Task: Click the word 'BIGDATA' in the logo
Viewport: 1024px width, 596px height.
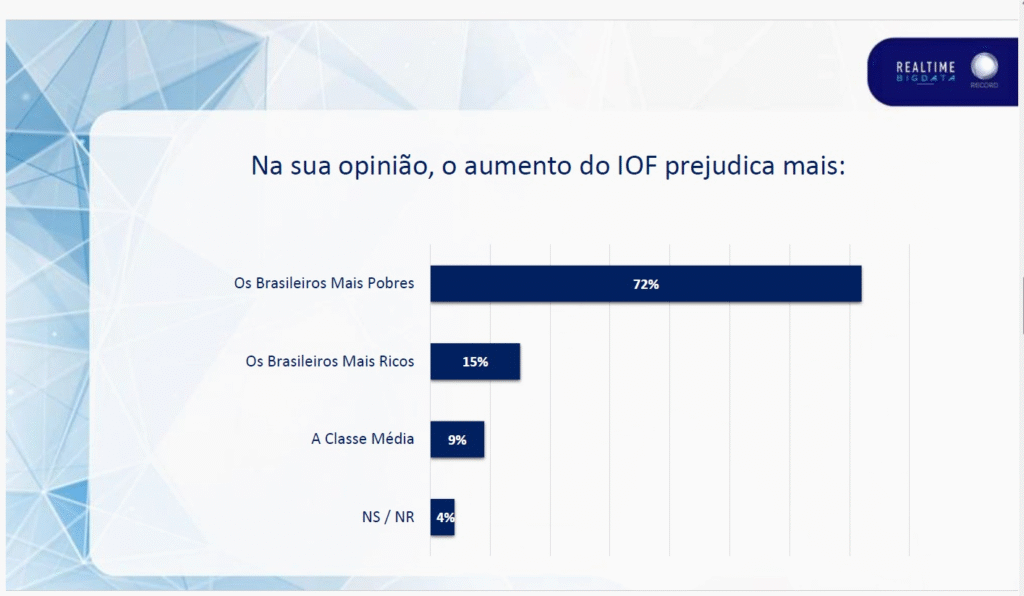Action: tap(925, 78)
